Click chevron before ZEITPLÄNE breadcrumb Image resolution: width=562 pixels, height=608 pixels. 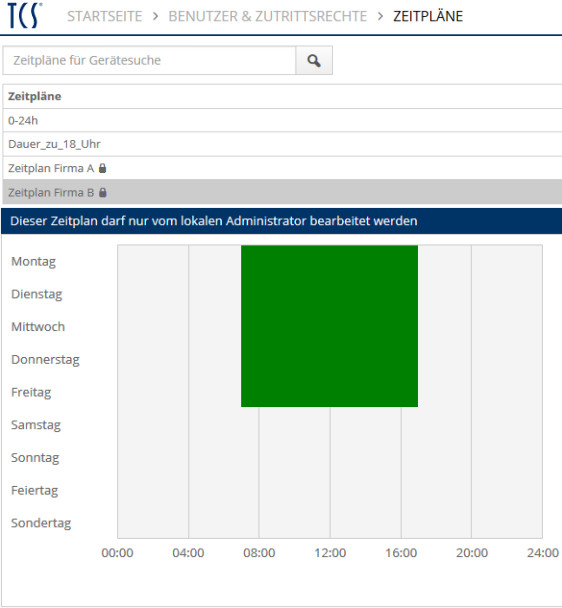click(x=380, y=16)
